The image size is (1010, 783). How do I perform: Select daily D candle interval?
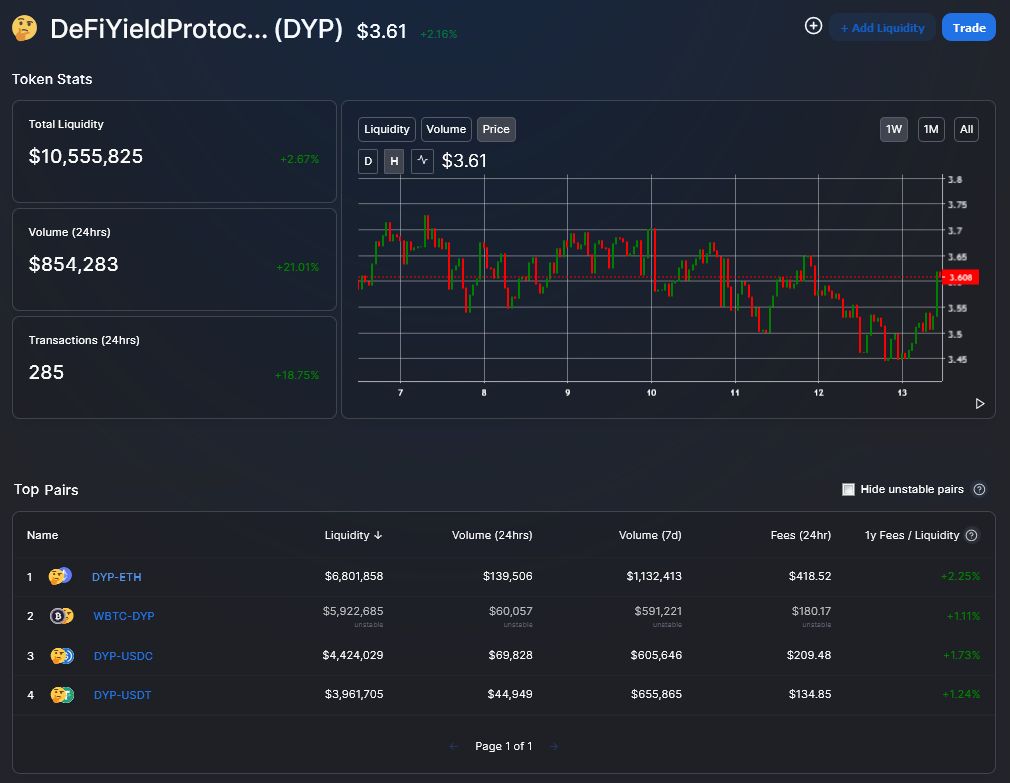point(368,161)
